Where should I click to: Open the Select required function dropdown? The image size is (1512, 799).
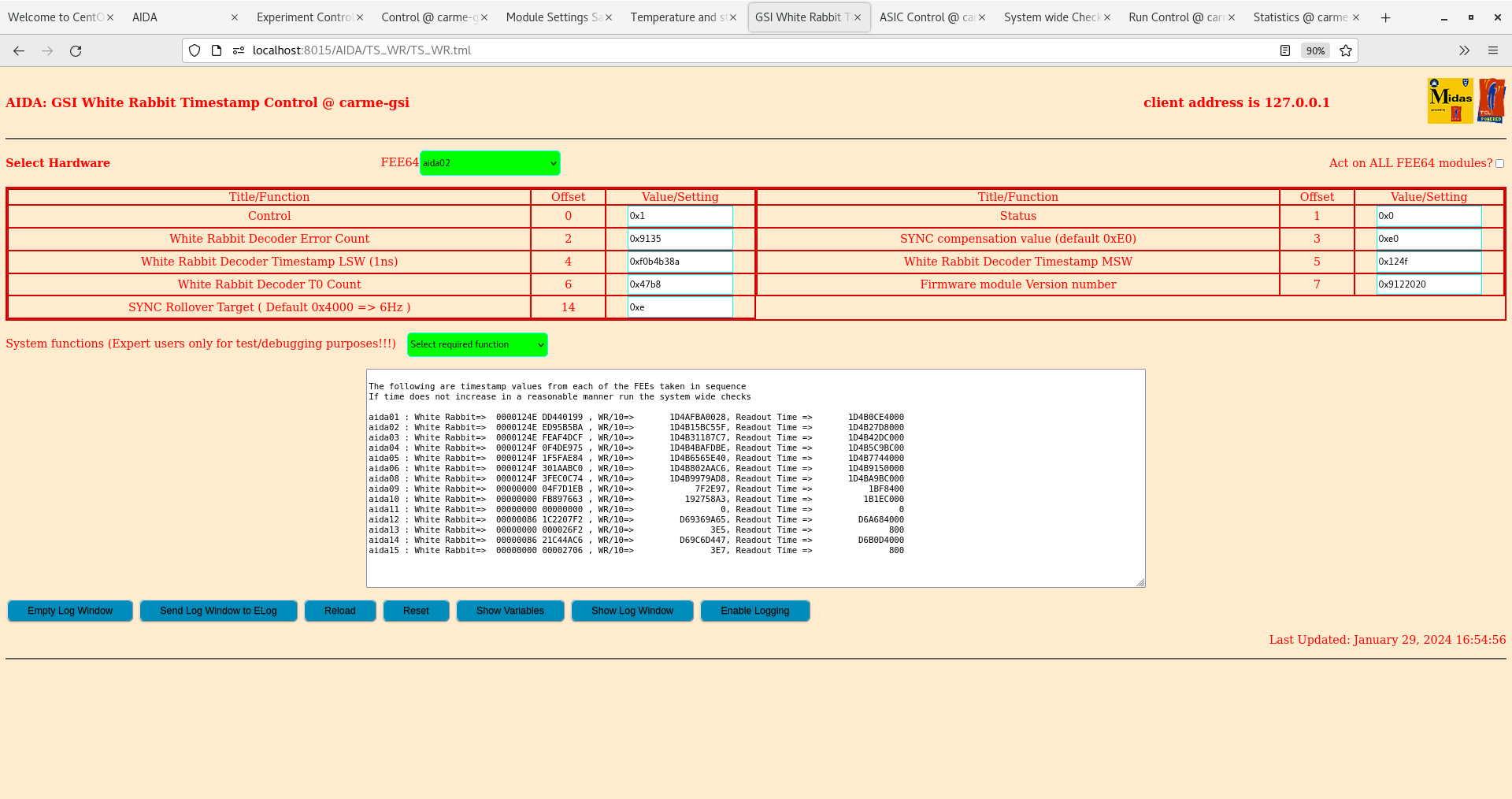coord(476,344)
